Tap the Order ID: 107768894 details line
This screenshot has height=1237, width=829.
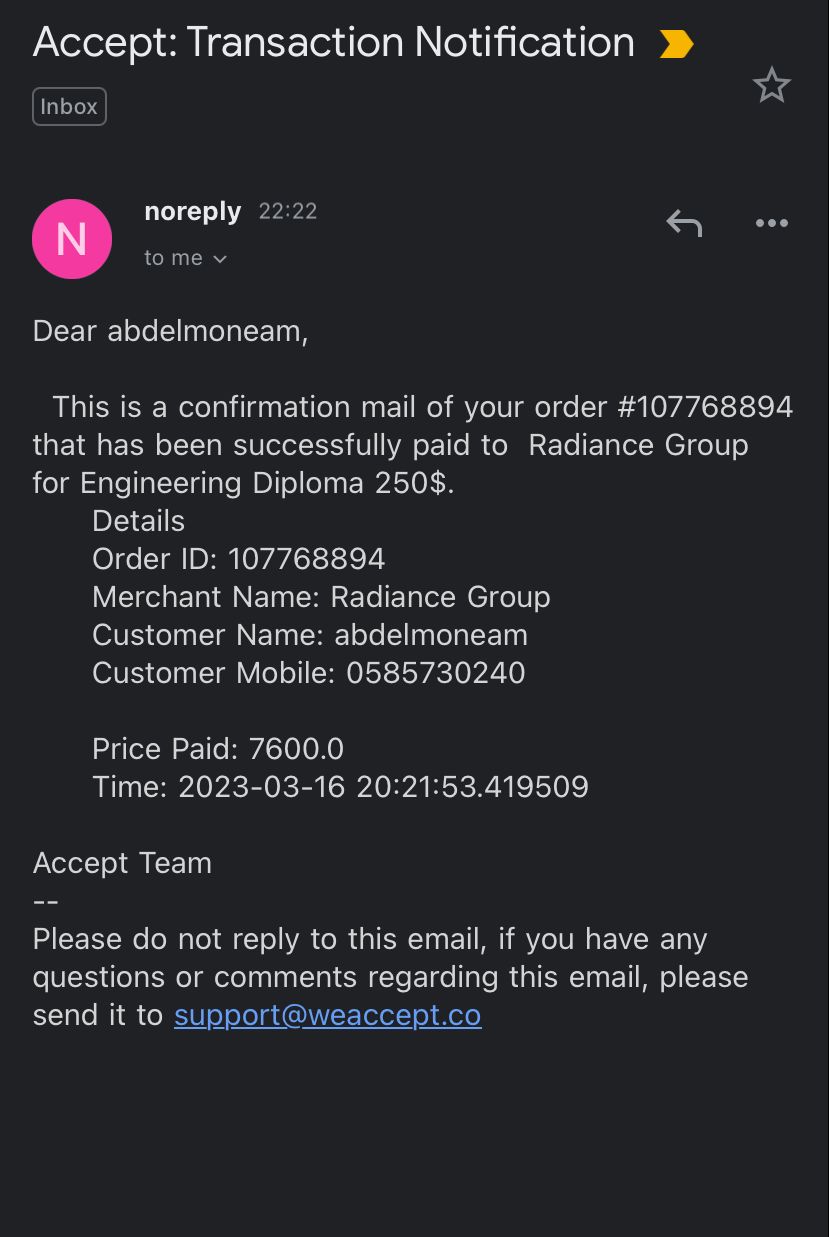pos(239,559)
